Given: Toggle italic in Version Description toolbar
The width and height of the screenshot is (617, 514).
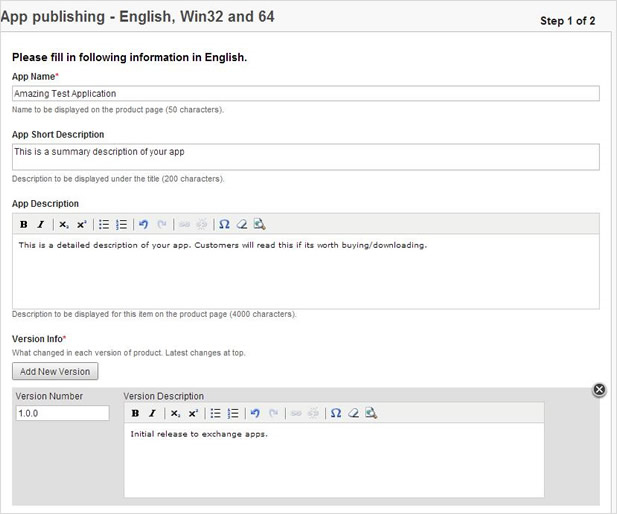Looking at the screenshot, I should point(152,413).
